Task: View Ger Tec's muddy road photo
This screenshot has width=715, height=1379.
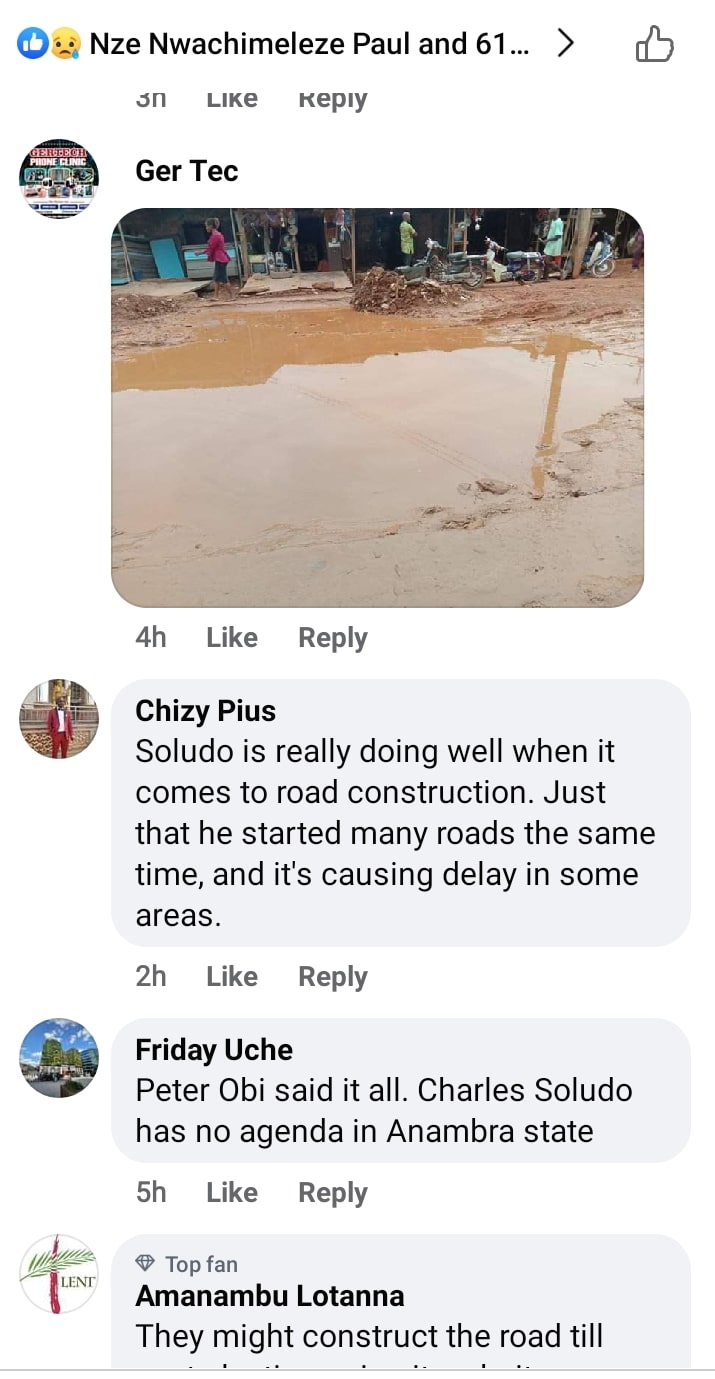Action: (377, 407)
